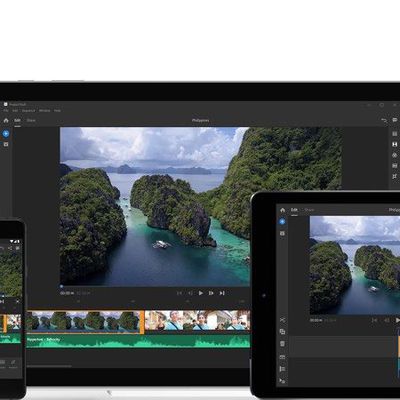Open Edit menu in laptop menu bar
This screenshot has width=400, height=400.
tap(15, 111)
